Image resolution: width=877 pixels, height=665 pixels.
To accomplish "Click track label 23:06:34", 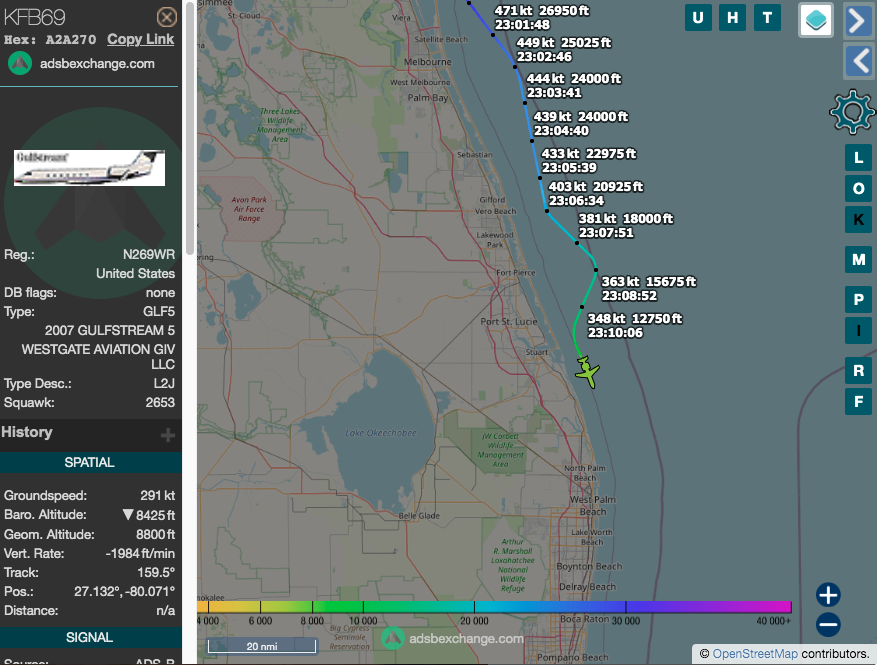I will [x=576, y=201].
